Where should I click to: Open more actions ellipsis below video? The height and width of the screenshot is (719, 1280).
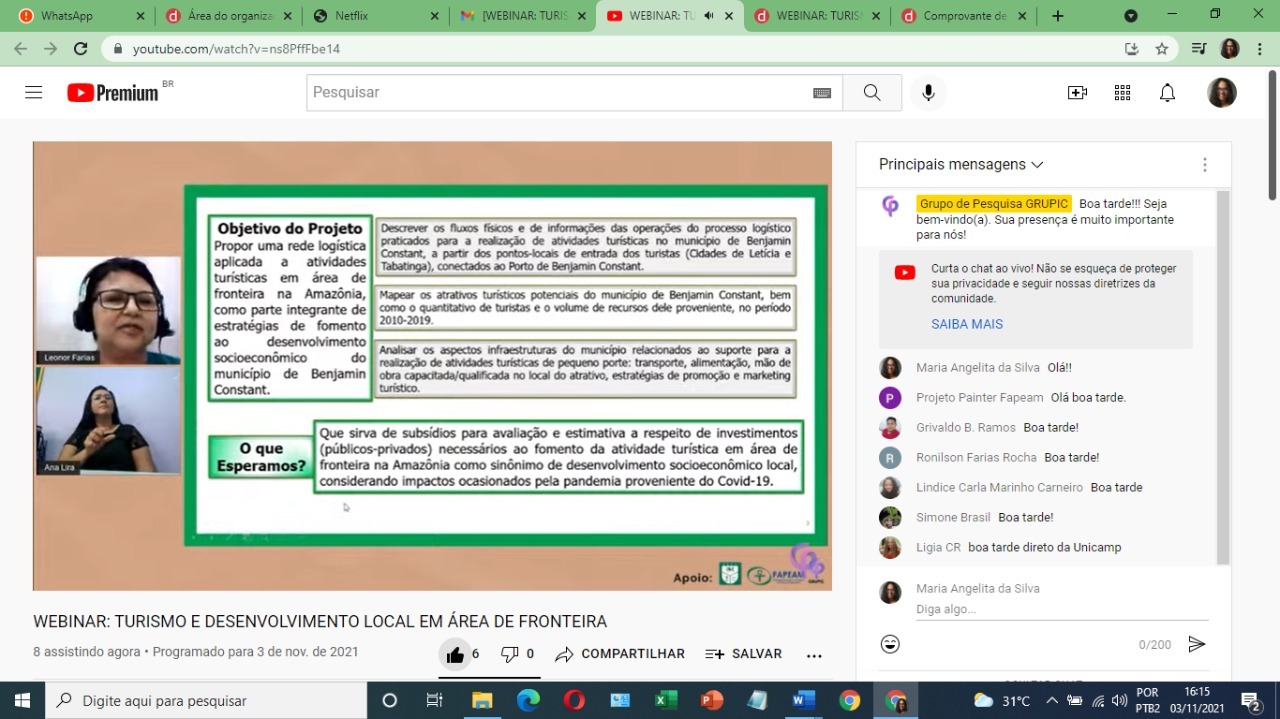coord(814,655)
